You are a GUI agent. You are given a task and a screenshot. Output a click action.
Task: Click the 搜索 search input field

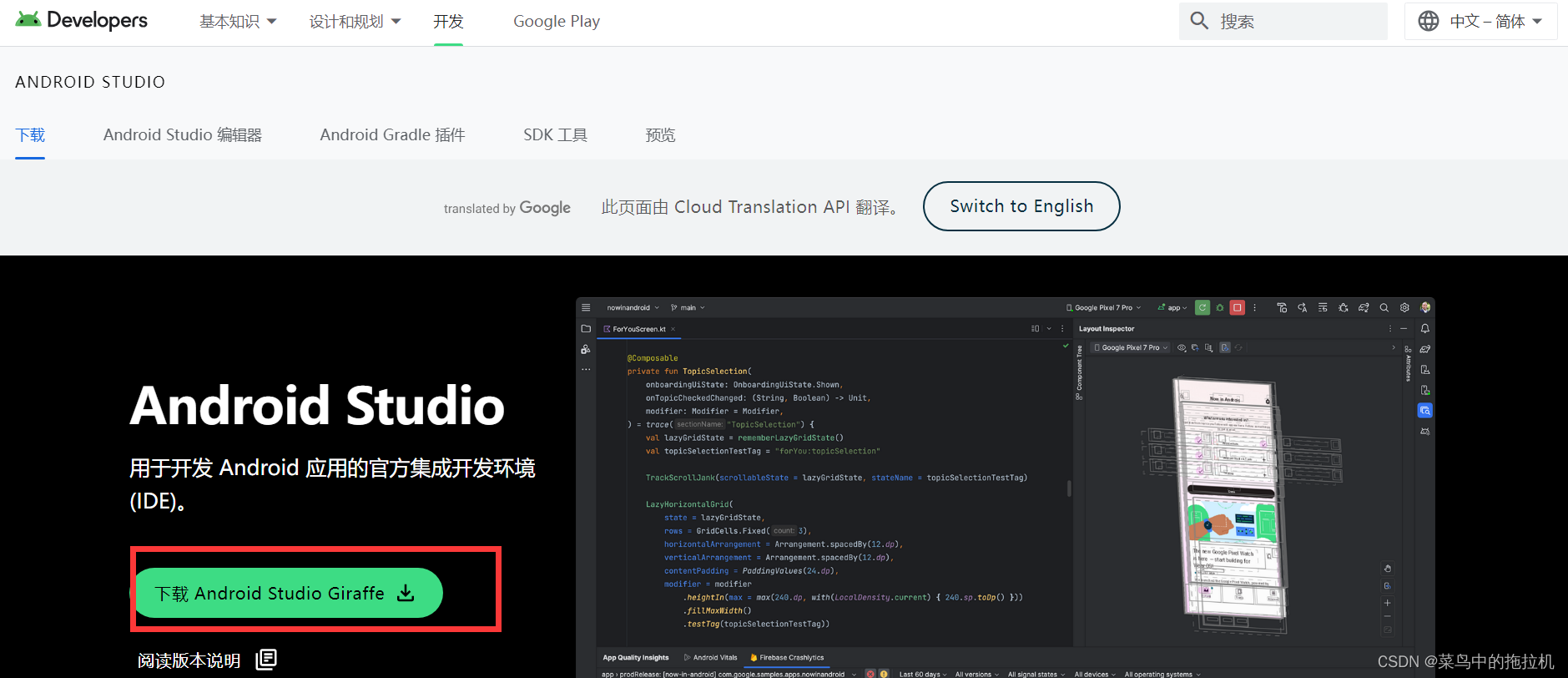pyautogui.click(x=1283, y=21)
